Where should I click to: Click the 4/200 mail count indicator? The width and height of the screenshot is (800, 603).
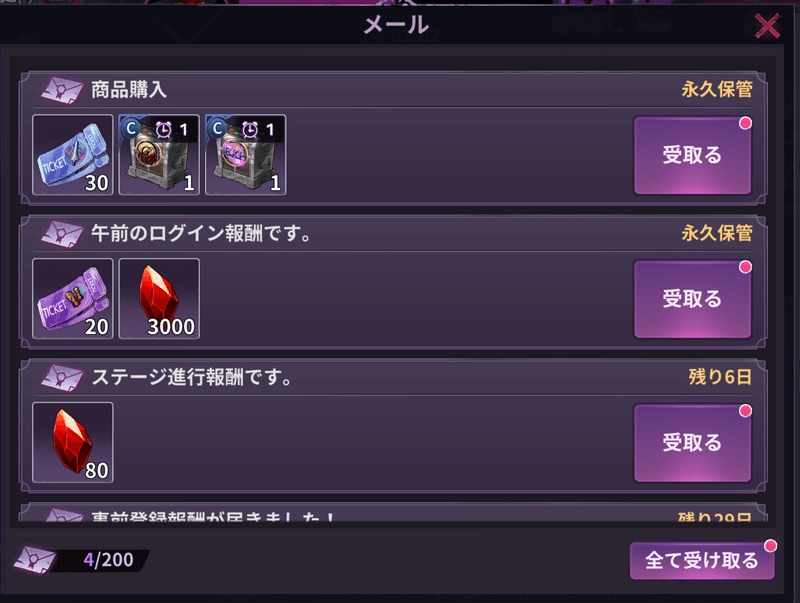[x=108, y=560]
